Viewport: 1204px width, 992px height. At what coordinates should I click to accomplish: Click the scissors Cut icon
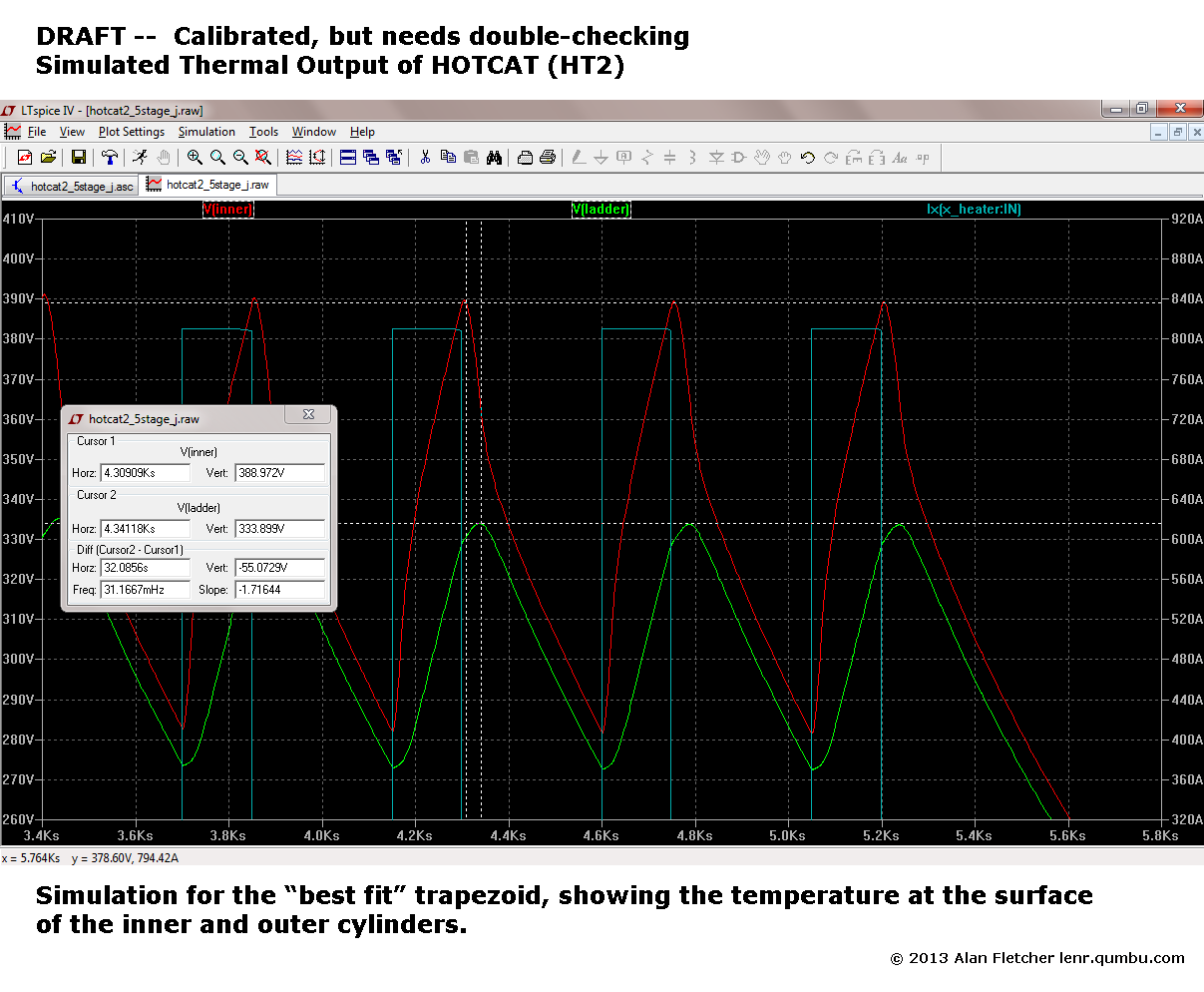[x=425, y=158]
